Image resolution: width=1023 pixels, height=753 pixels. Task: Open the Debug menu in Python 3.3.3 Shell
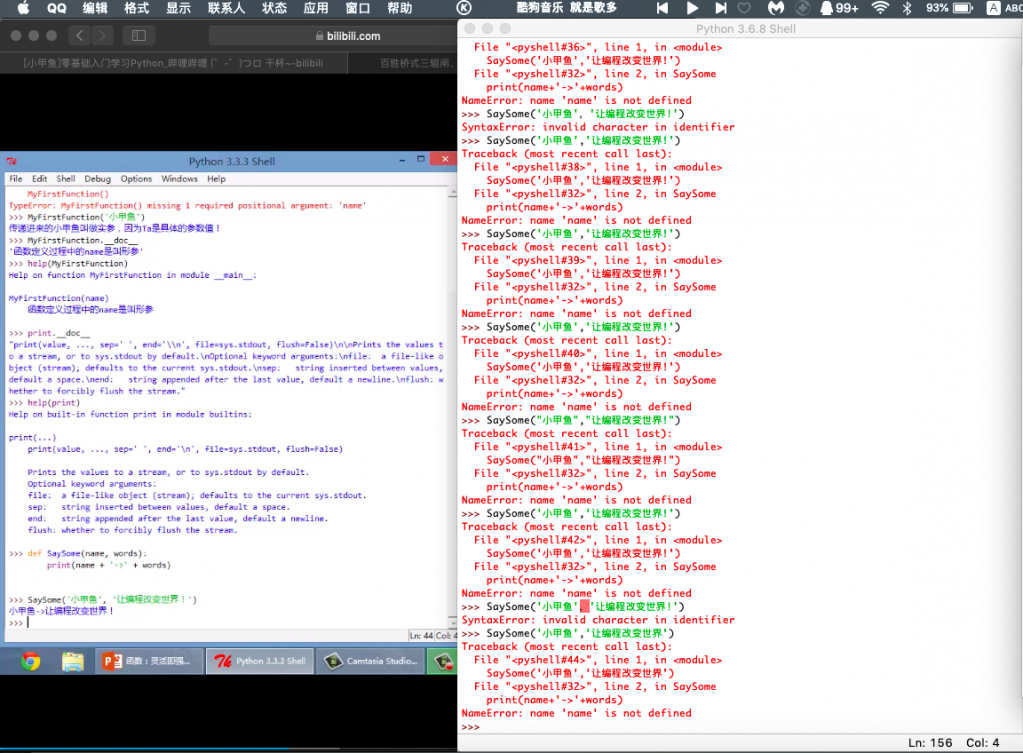[x=98, y=179]
